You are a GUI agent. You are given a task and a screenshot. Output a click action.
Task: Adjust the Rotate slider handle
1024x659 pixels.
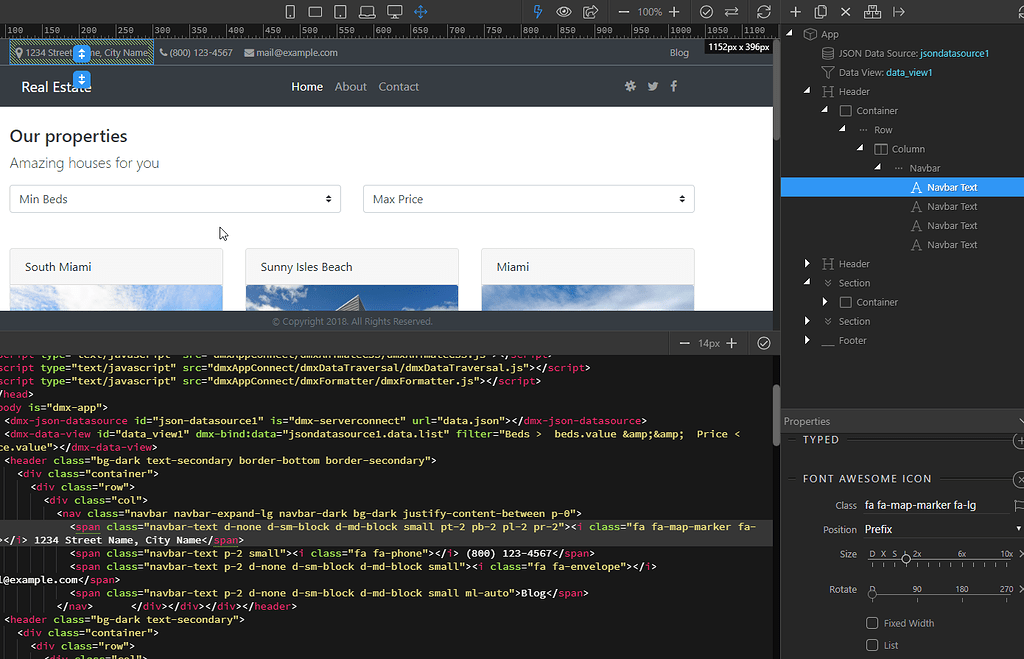tap(872, 594)
